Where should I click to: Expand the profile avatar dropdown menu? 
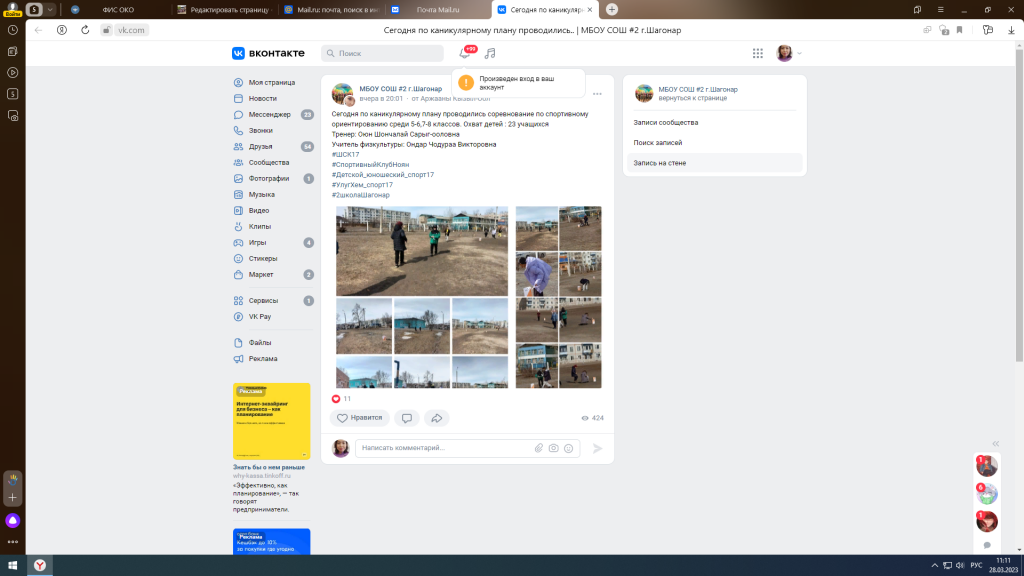789,53
